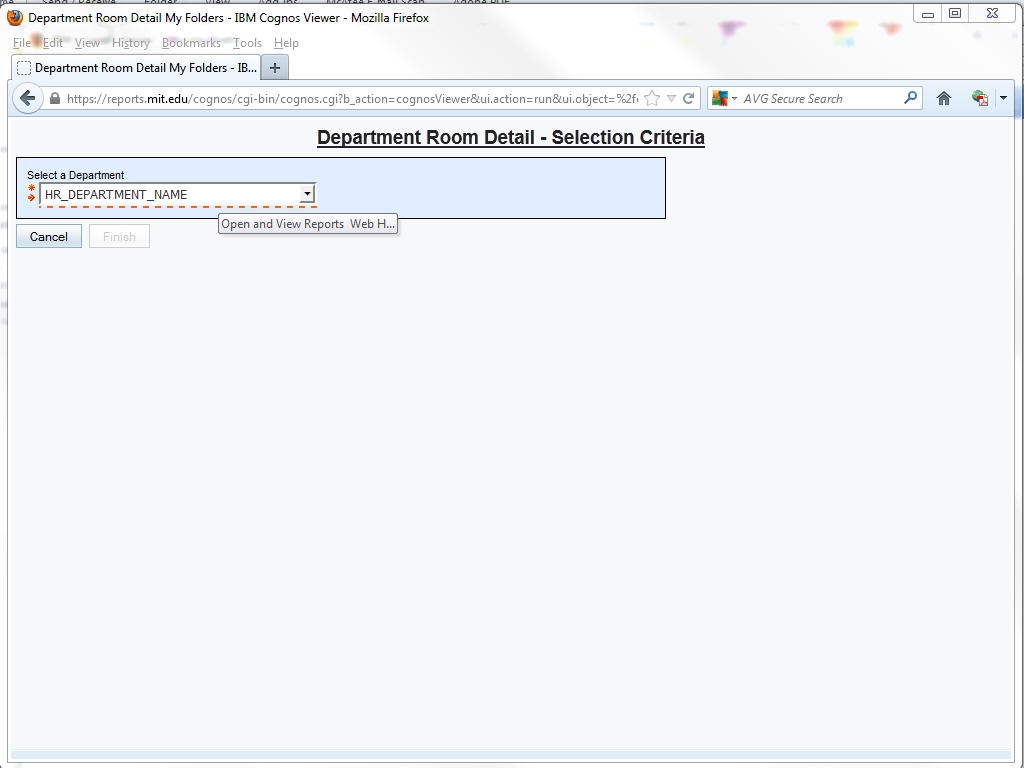The image size is (1024, 768).
Task: Open the URL history dropdown arrow
Action: pyautogui.click(x=671, y=98)
